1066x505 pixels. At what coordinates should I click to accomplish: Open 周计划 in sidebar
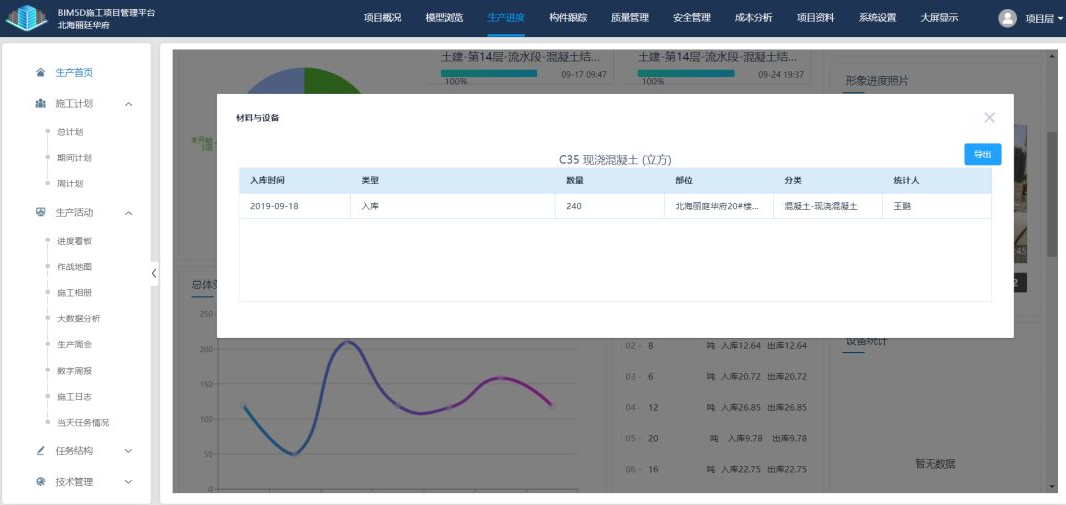click(70, 184)
